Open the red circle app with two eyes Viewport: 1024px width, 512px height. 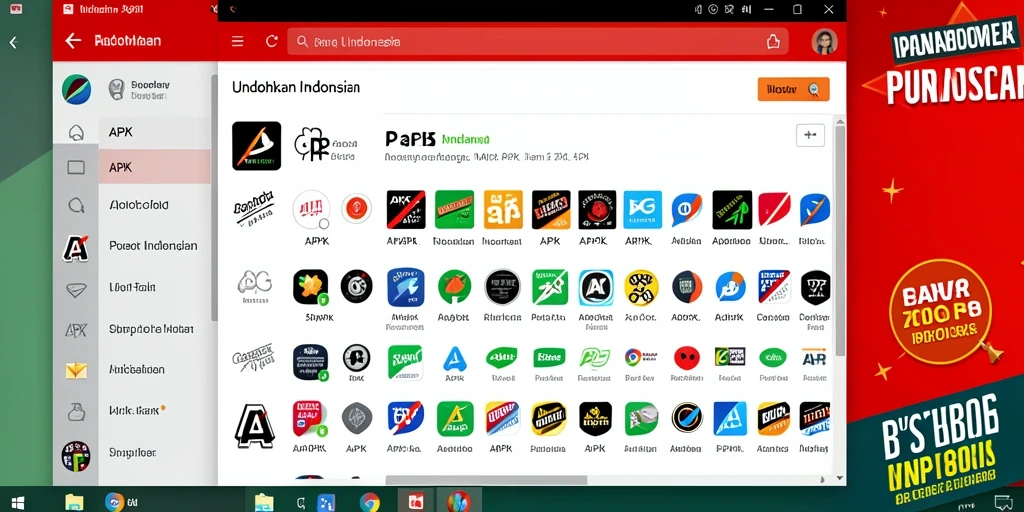(686, 357)
